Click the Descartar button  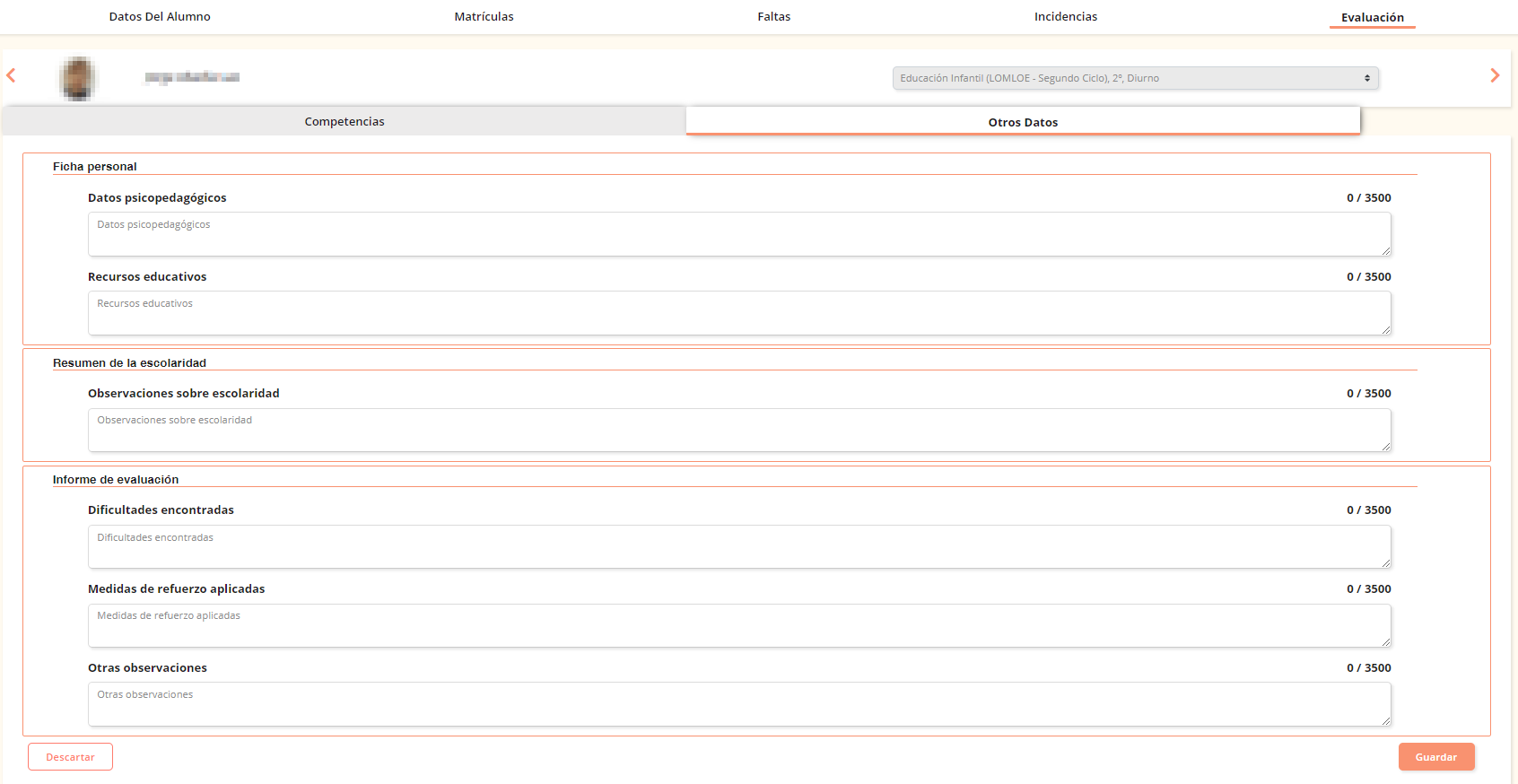point(70,757)
